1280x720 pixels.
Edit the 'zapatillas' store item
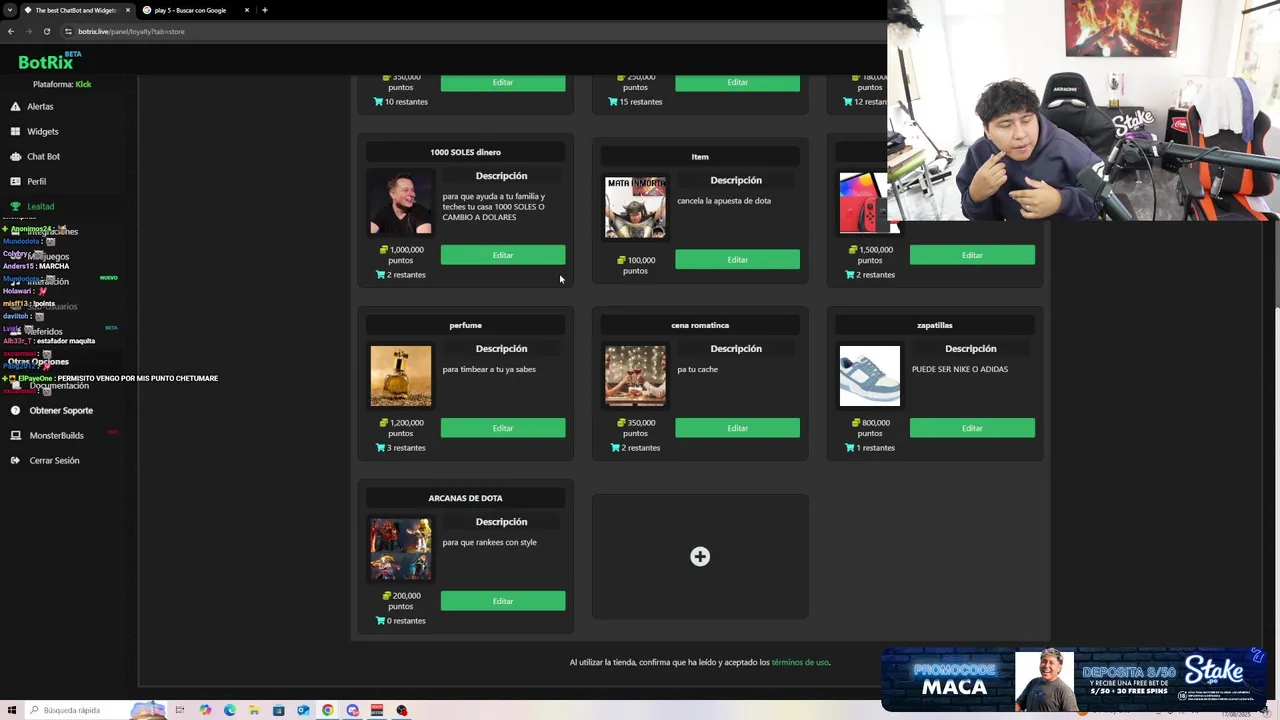coord(972,428)
